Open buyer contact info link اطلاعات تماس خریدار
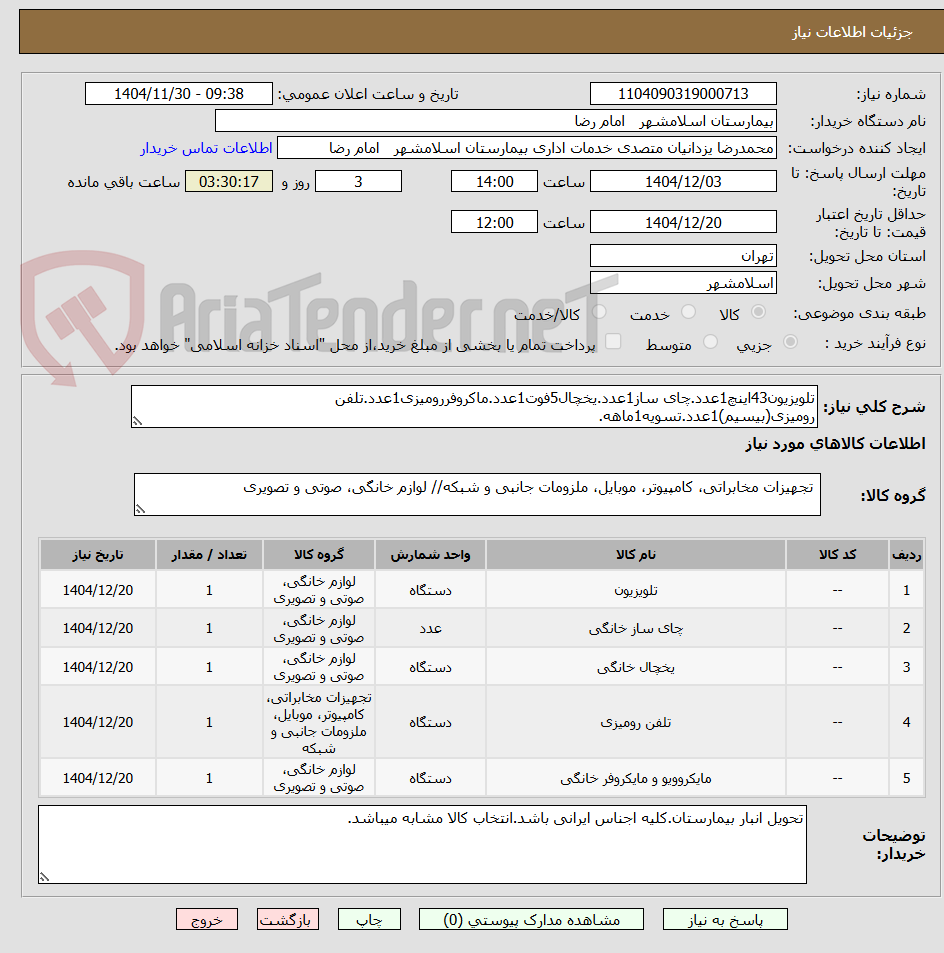 pyautogui.click(x=206, y=148)
